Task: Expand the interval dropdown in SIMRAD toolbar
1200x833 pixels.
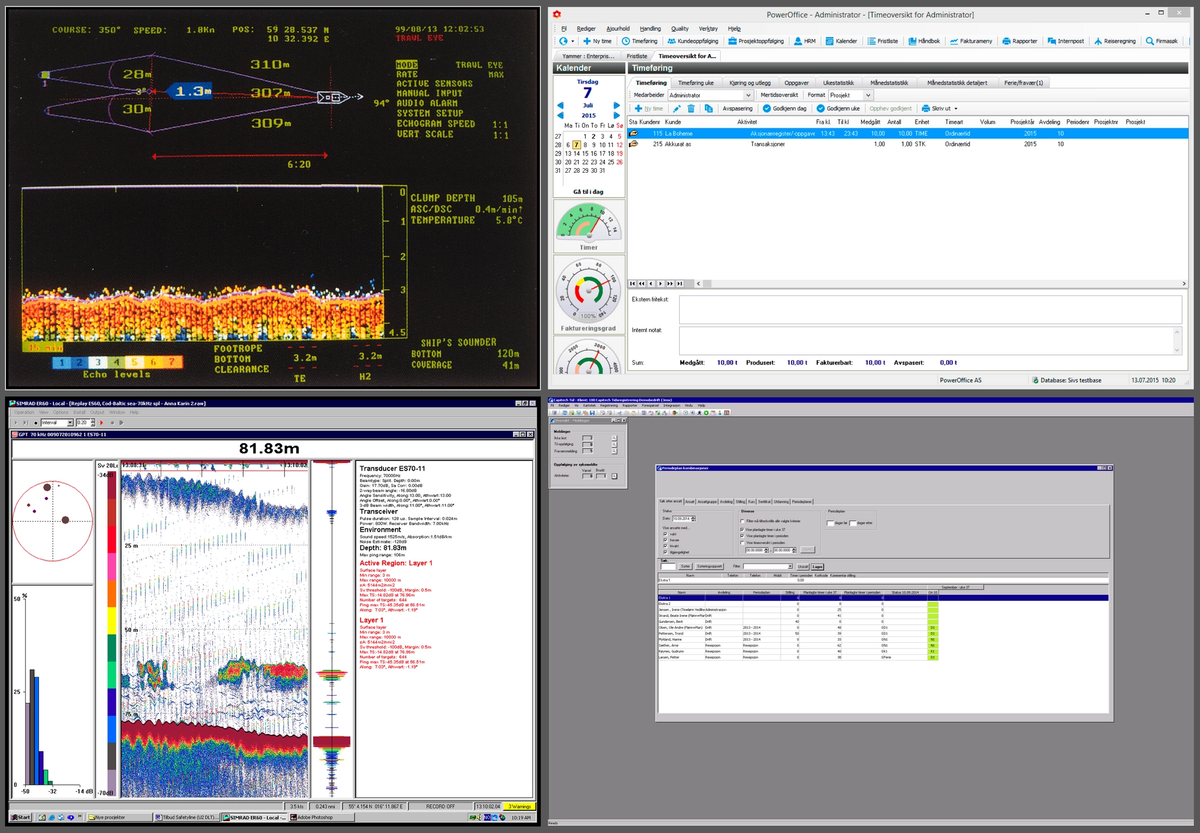Action: pyautogui.click(x=70, y=423)
